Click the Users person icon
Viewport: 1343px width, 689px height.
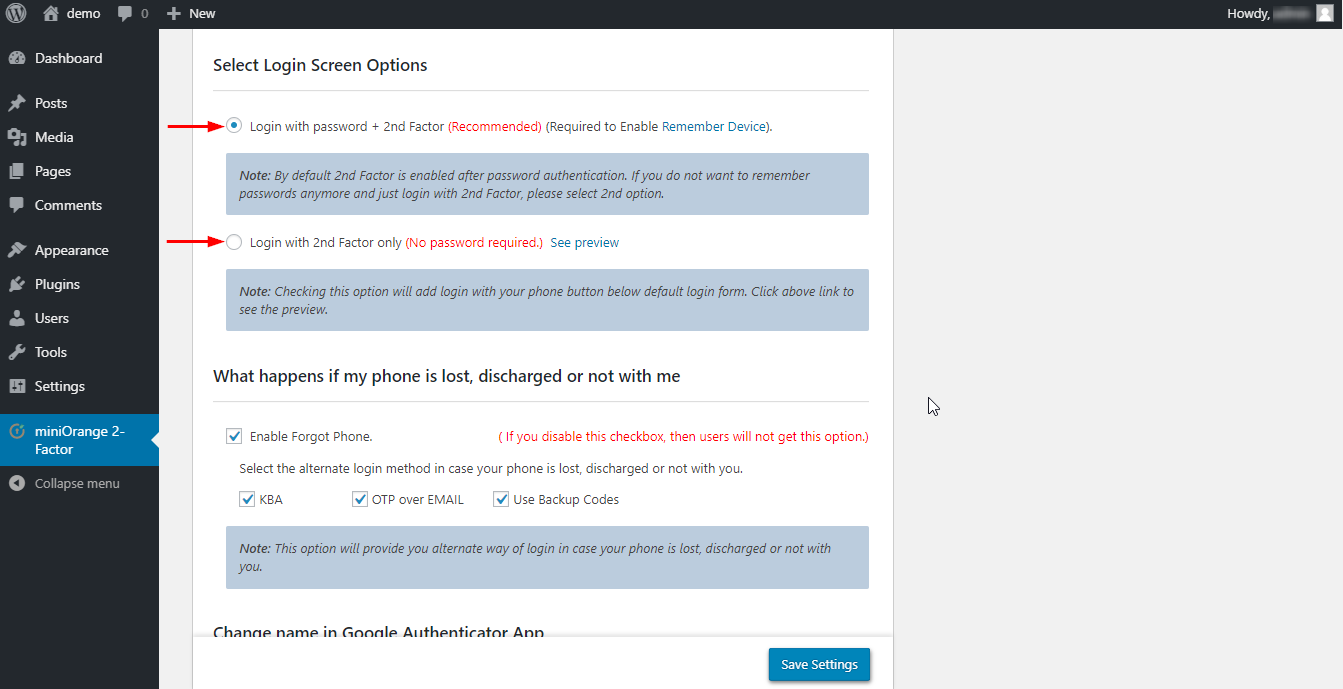click(16, 318)
